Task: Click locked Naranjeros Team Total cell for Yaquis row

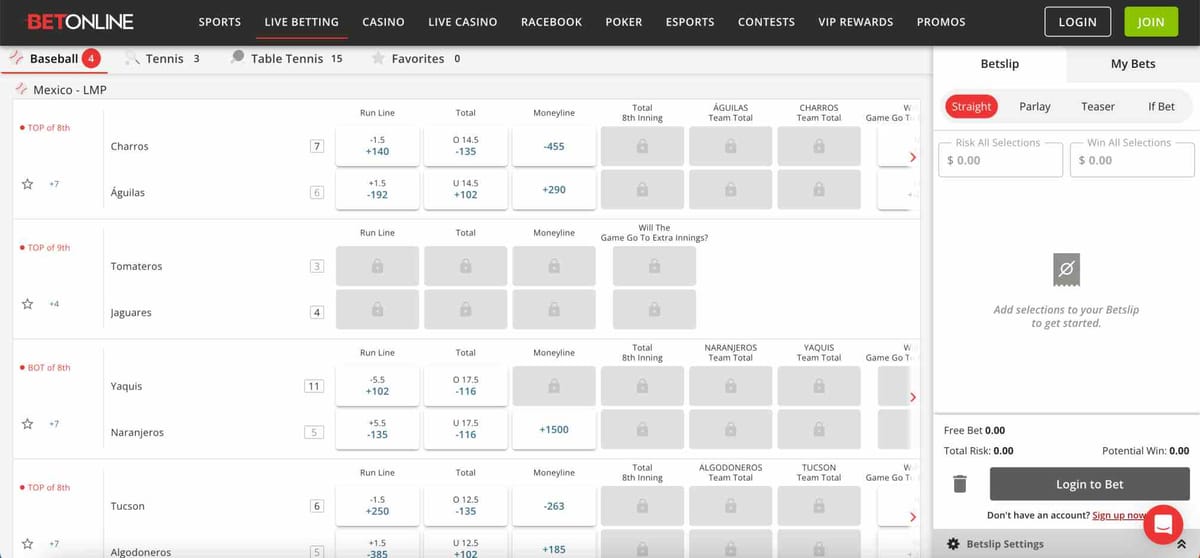Action: (730, 386)
